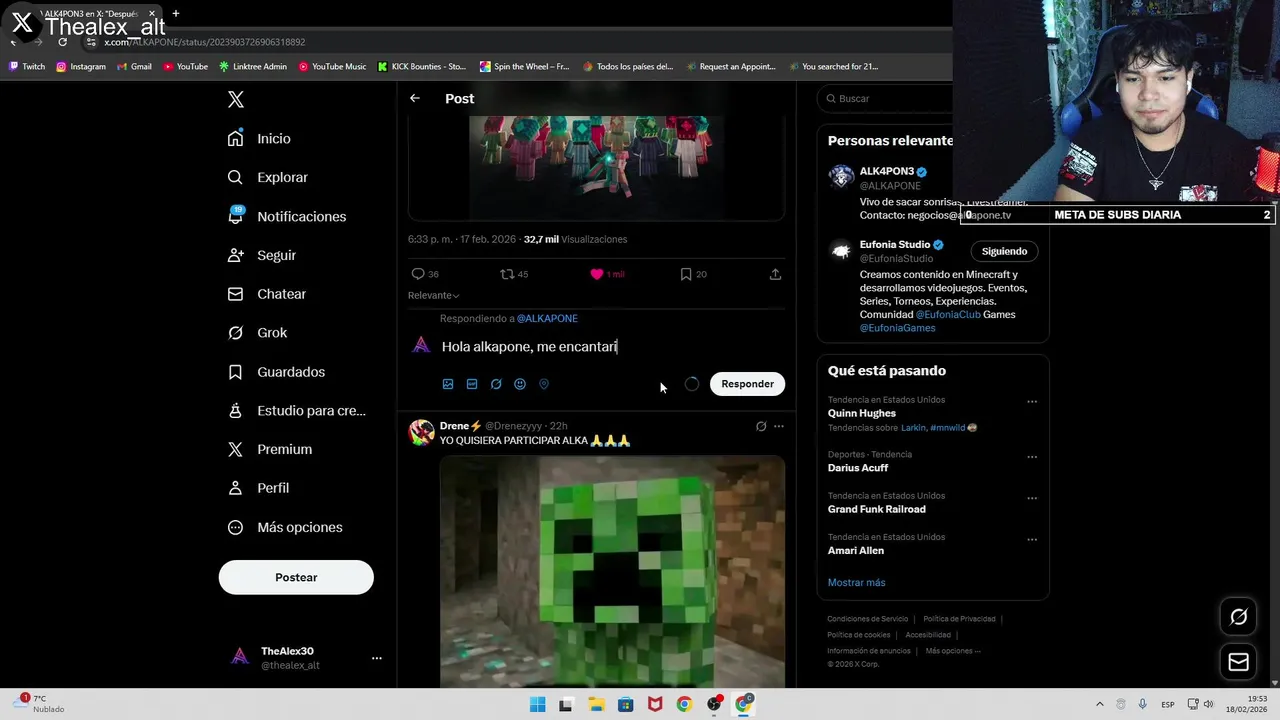Open Política de Privacidad link
The image size is (1280, 720).
(959, 619)
